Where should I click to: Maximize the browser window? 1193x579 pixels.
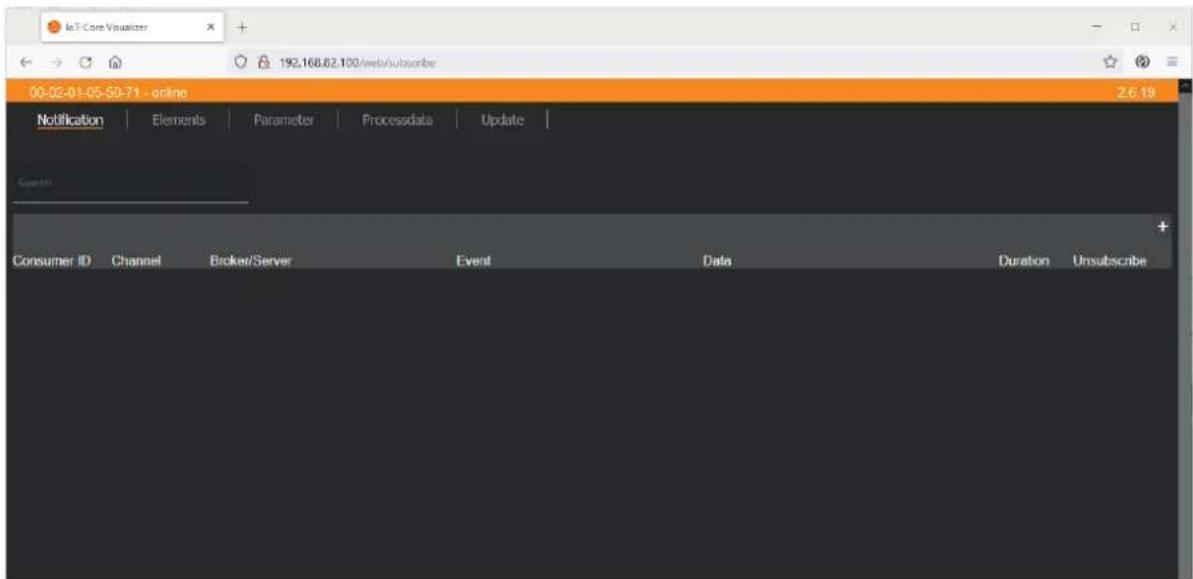(1135, 26)
